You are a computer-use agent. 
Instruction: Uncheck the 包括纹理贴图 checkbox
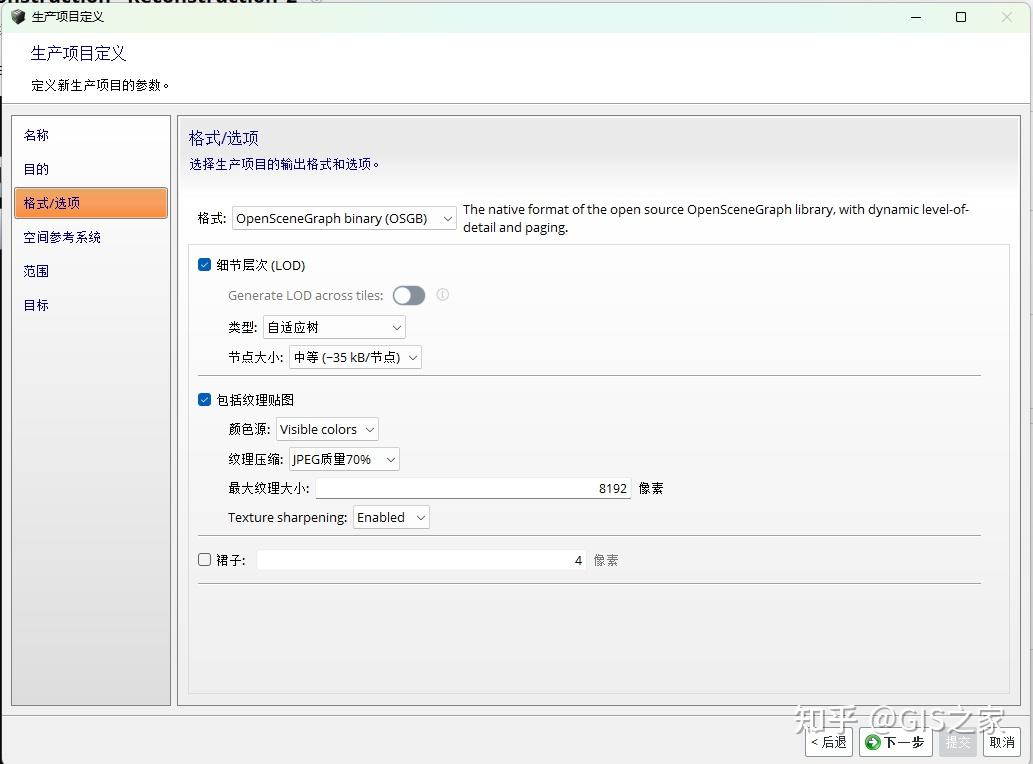pos(203,399)
